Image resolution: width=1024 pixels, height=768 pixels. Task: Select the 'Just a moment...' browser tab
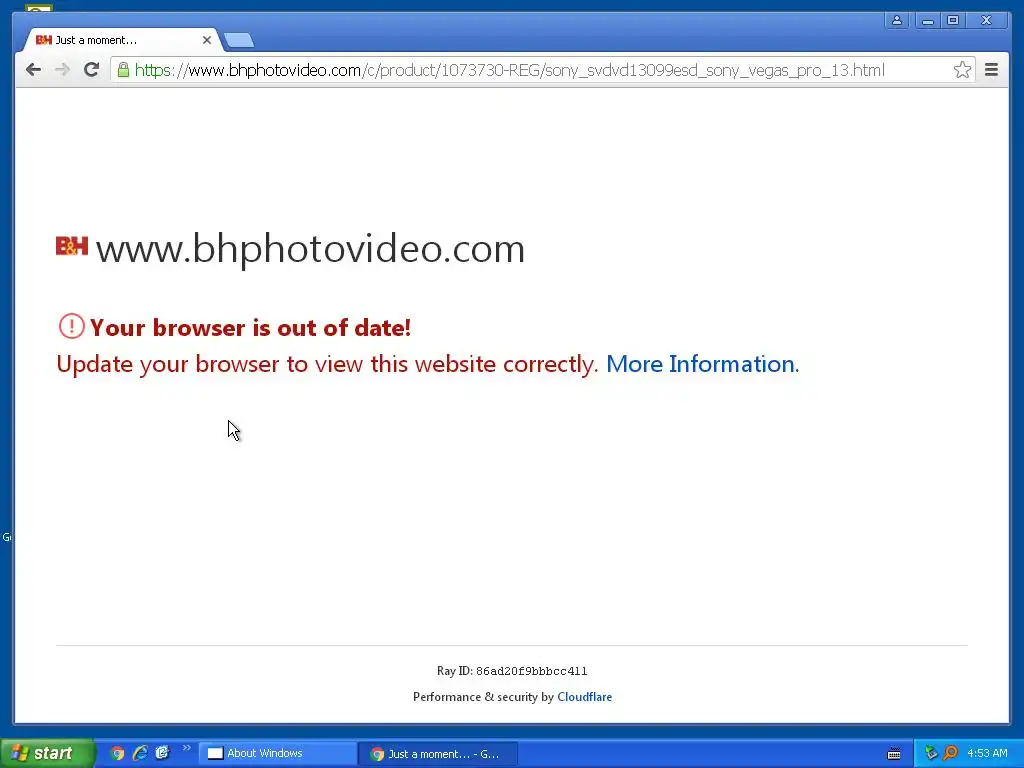(121, 40)
